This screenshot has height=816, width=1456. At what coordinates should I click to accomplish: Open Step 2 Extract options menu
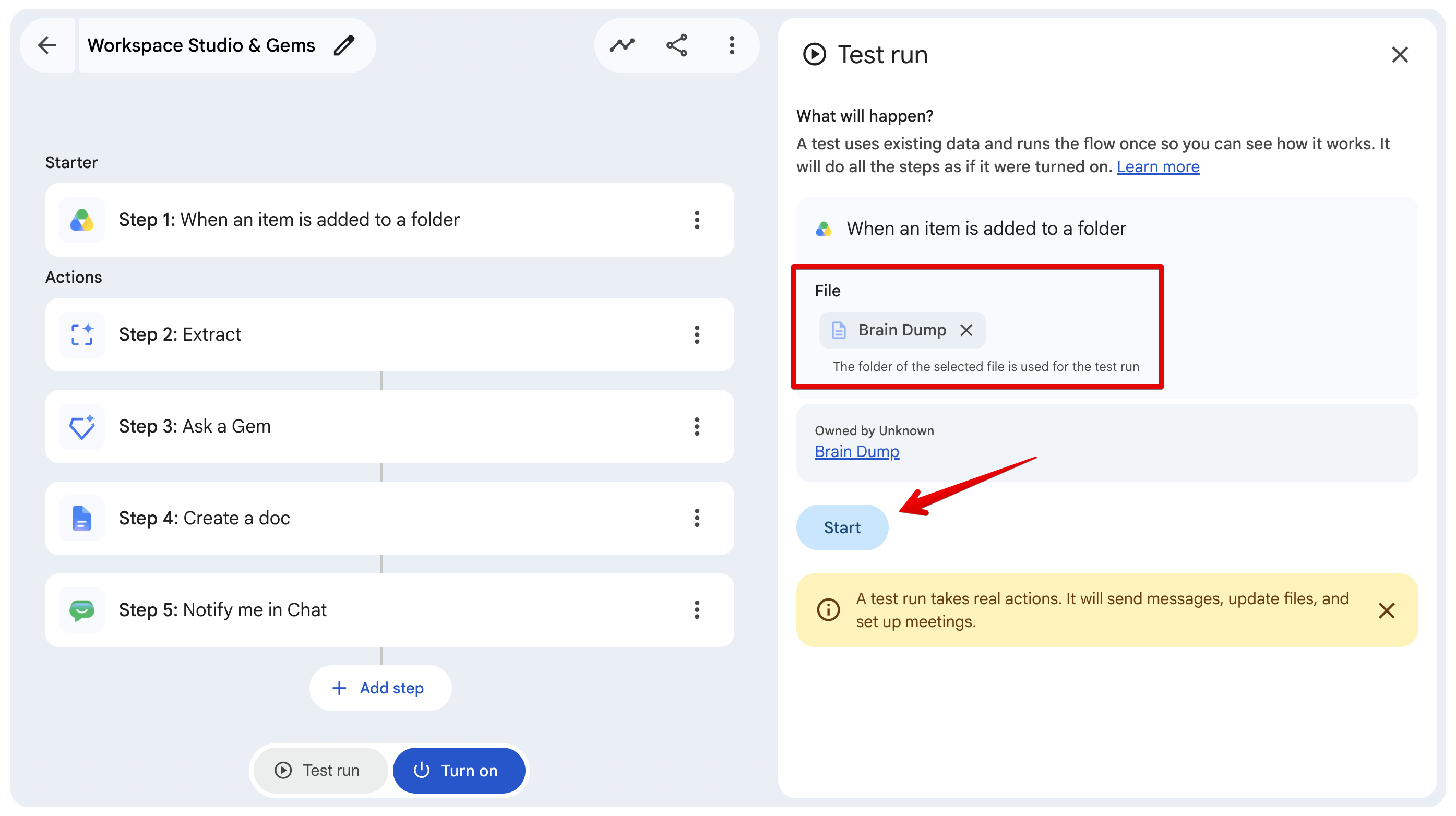pos(697,334)
